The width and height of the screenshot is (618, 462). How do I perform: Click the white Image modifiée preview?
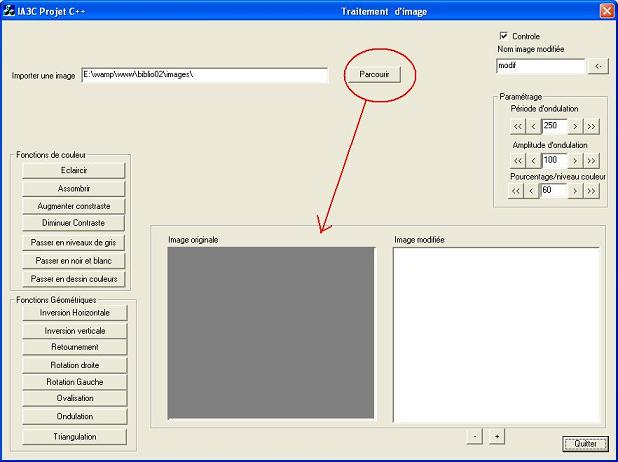[496, 335]
